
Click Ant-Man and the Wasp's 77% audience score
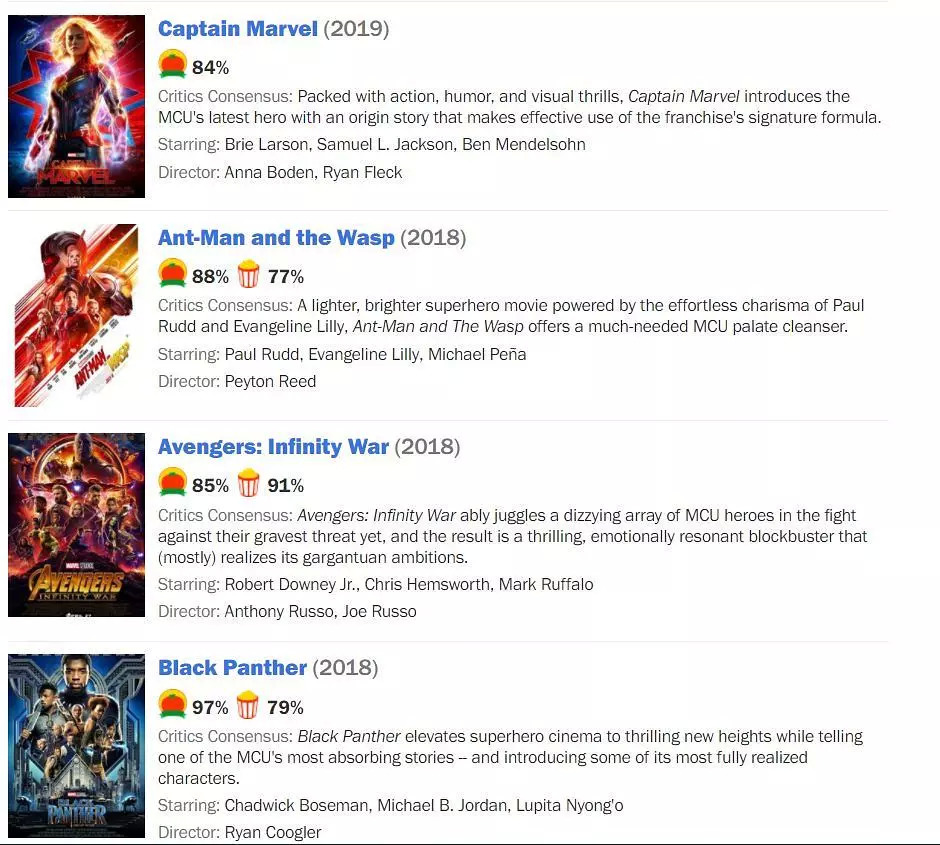point(286,277)
